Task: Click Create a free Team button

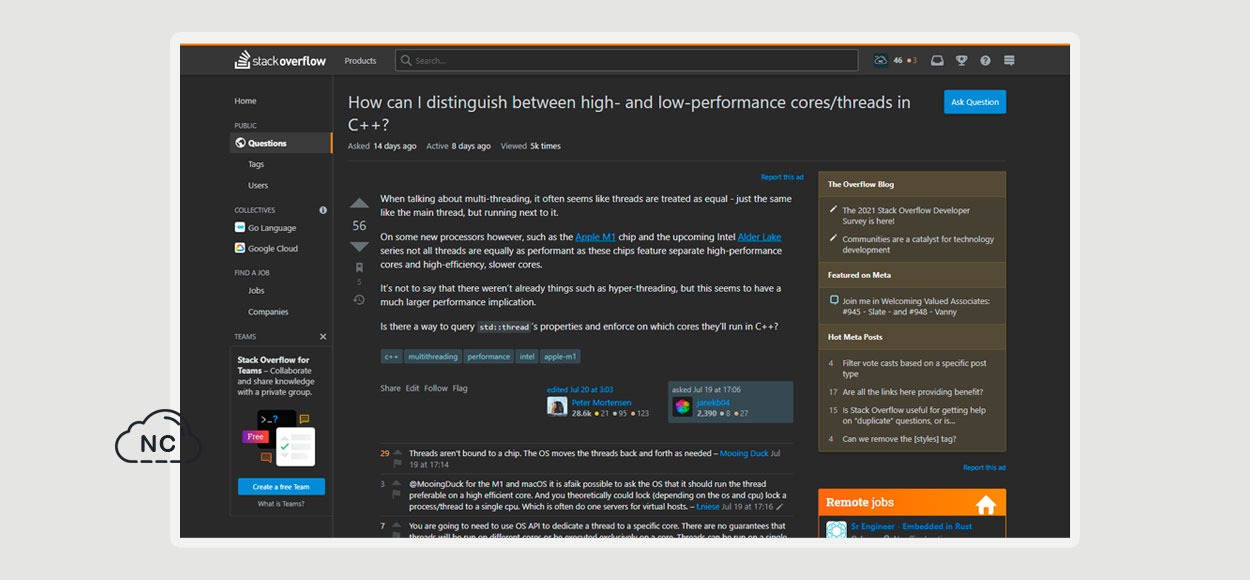Action: (281, 487)
